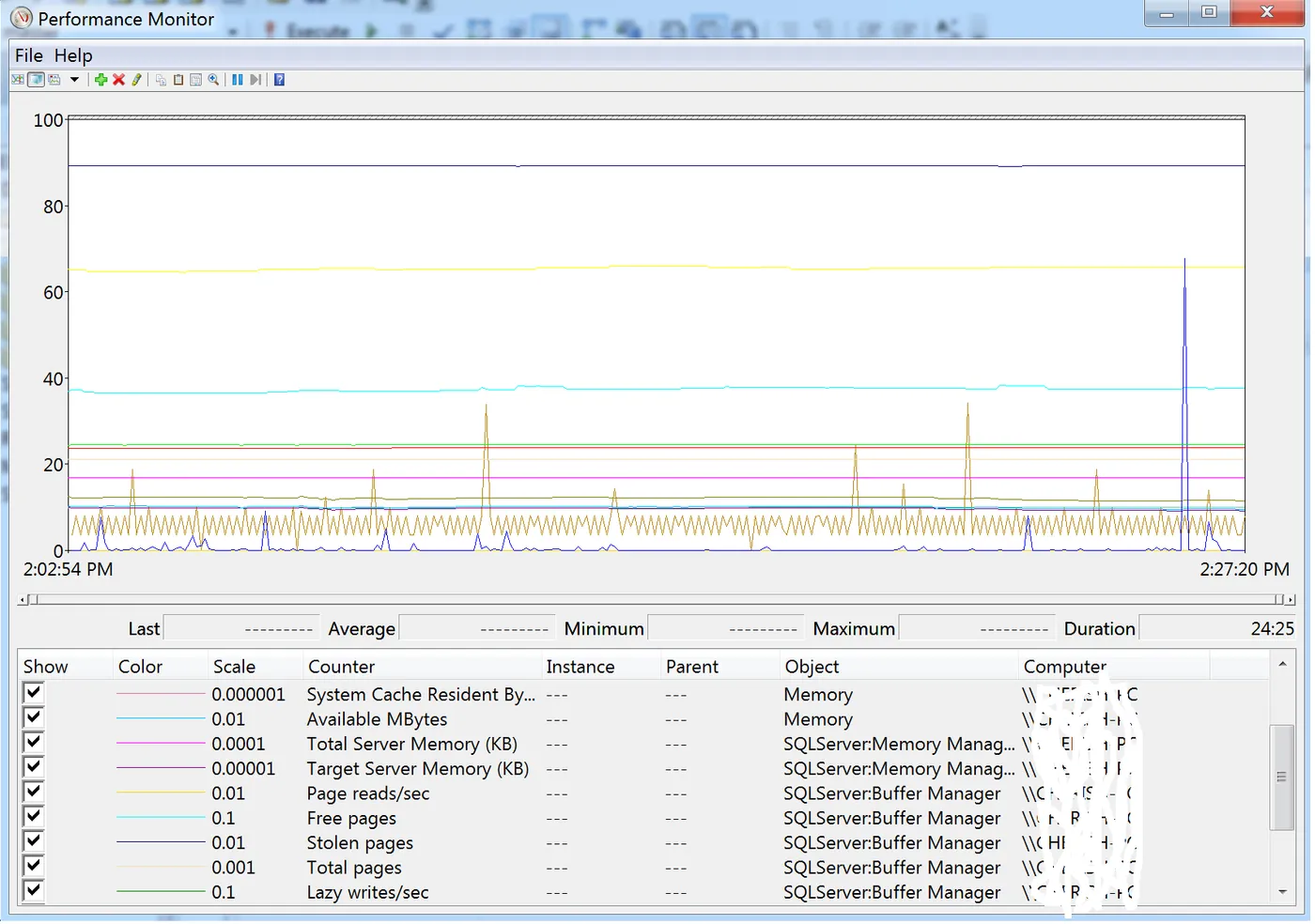Click the Zoom magnifier icon
Viewport: 1315px width, 924px height.
pos(213,80)
